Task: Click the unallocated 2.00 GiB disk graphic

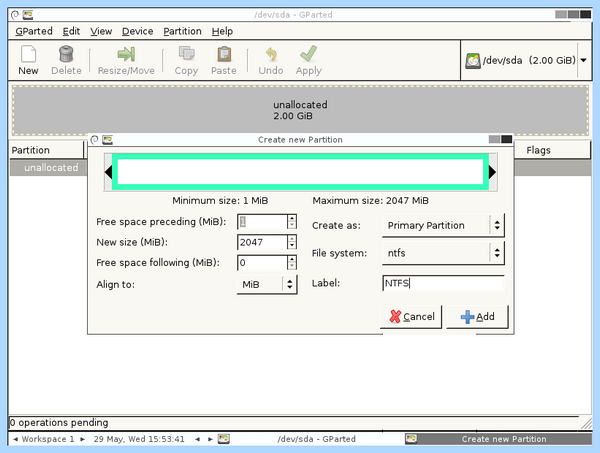Action: [300, 111]
